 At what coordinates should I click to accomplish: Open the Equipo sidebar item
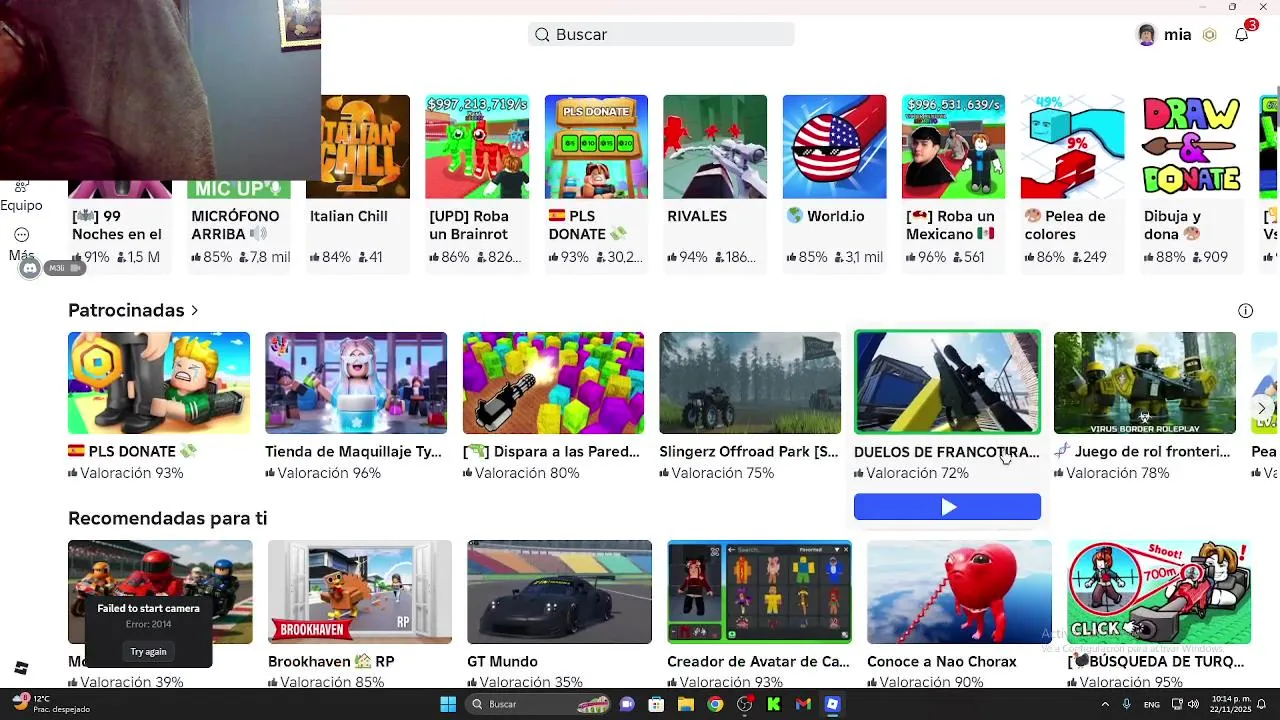click(x=21, y=197)
